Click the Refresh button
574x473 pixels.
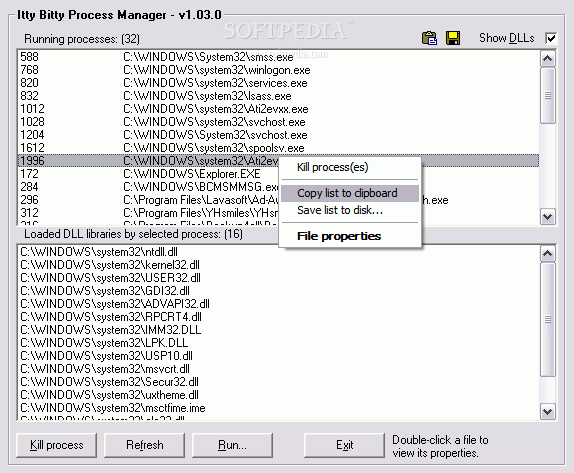point(144,445)
